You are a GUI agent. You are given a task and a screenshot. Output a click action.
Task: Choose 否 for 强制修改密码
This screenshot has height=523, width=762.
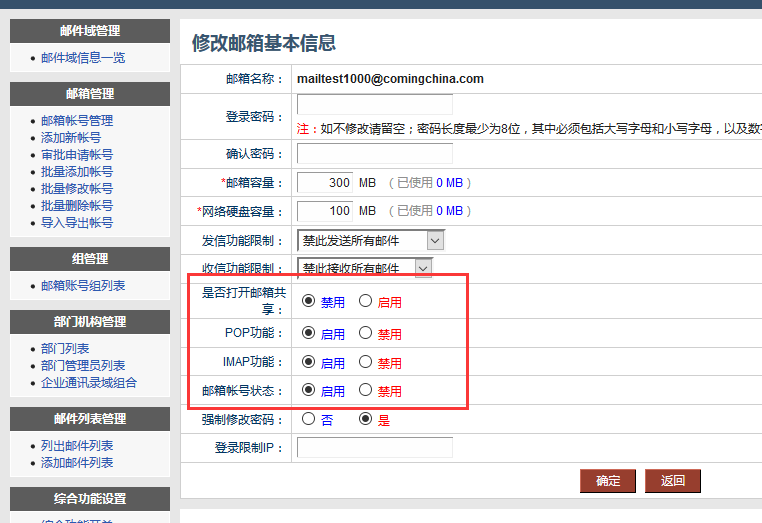[x=308, y=419]
